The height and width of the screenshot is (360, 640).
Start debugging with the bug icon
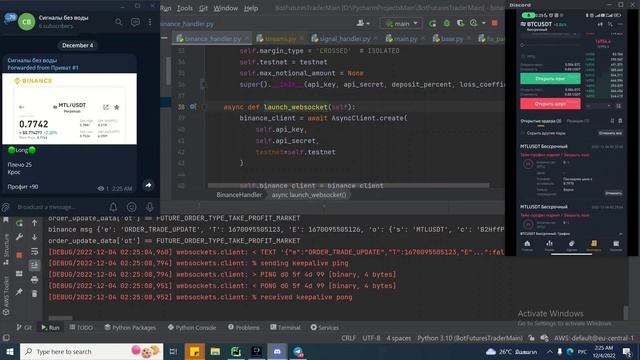447,24
